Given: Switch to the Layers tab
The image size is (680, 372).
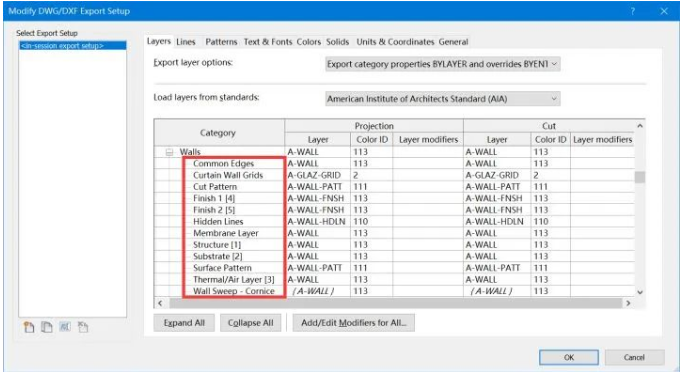Looking at the screenshot, I should tap(159, 41).
